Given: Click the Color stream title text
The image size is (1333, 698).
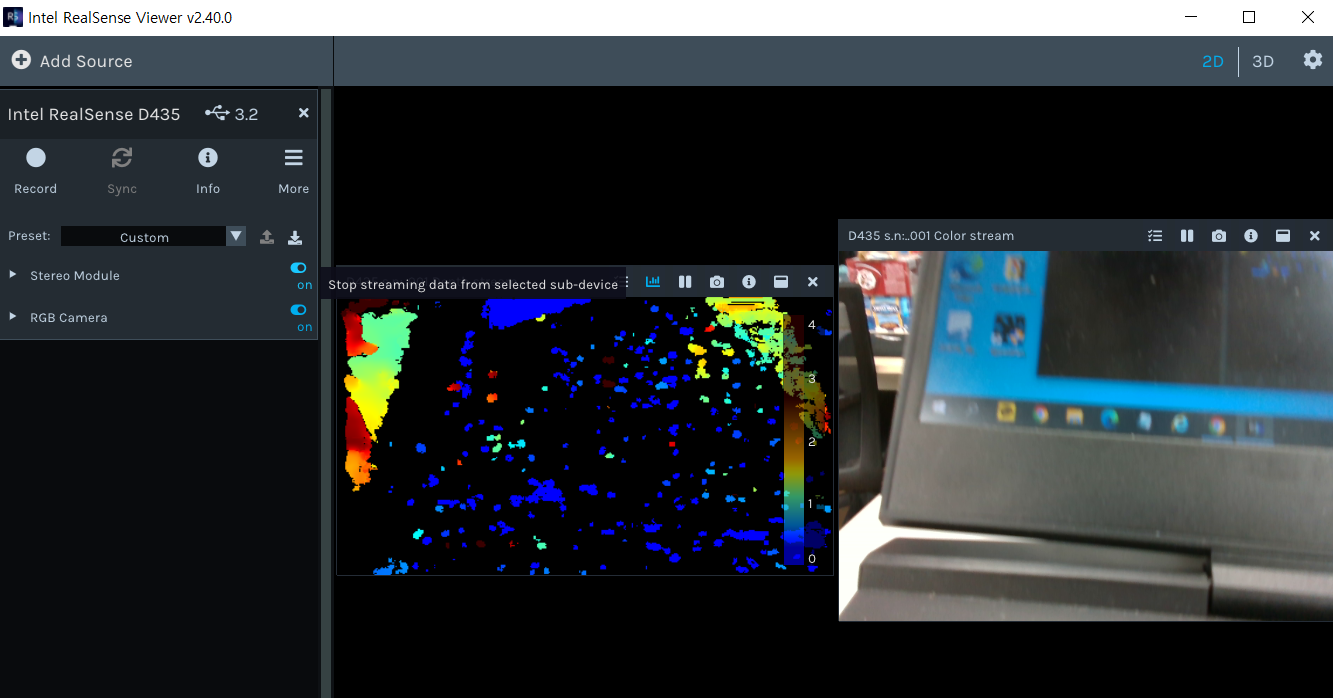Looking at the screenshot, I should click(931, 236).
